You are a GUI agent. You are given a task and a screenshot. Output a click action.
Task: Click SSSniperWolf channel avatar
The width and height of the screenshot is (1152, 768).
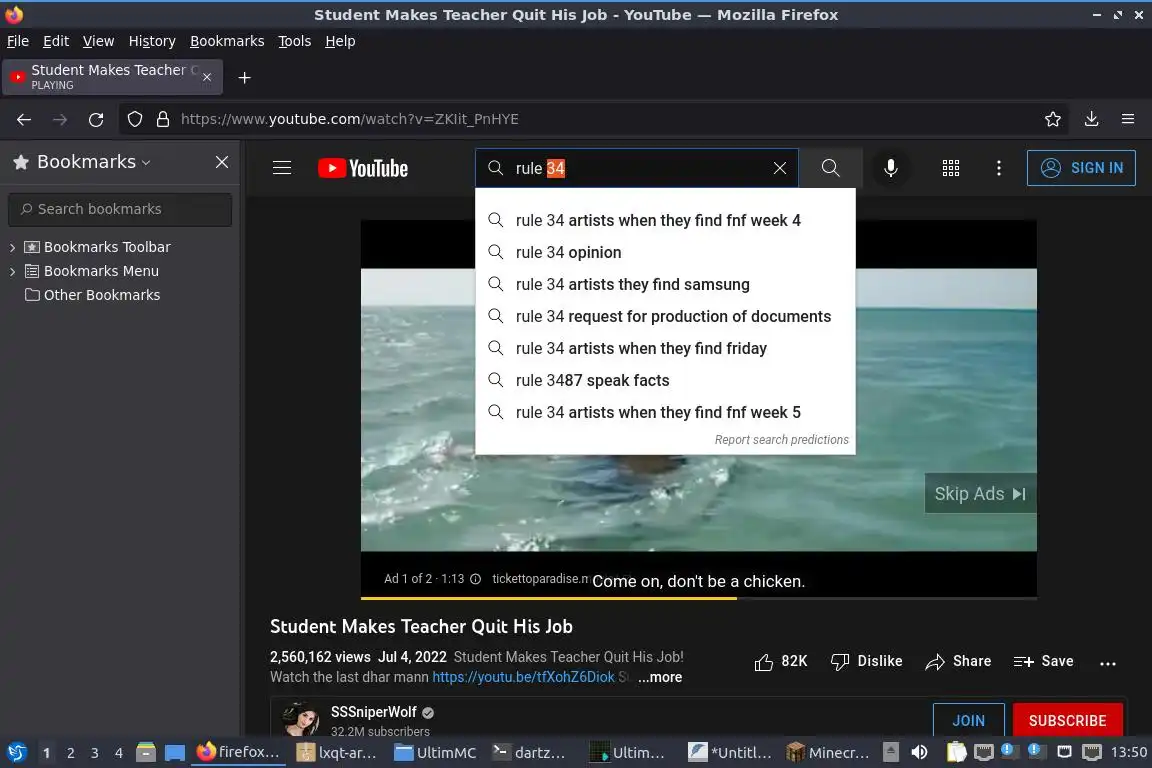point(300,719)
